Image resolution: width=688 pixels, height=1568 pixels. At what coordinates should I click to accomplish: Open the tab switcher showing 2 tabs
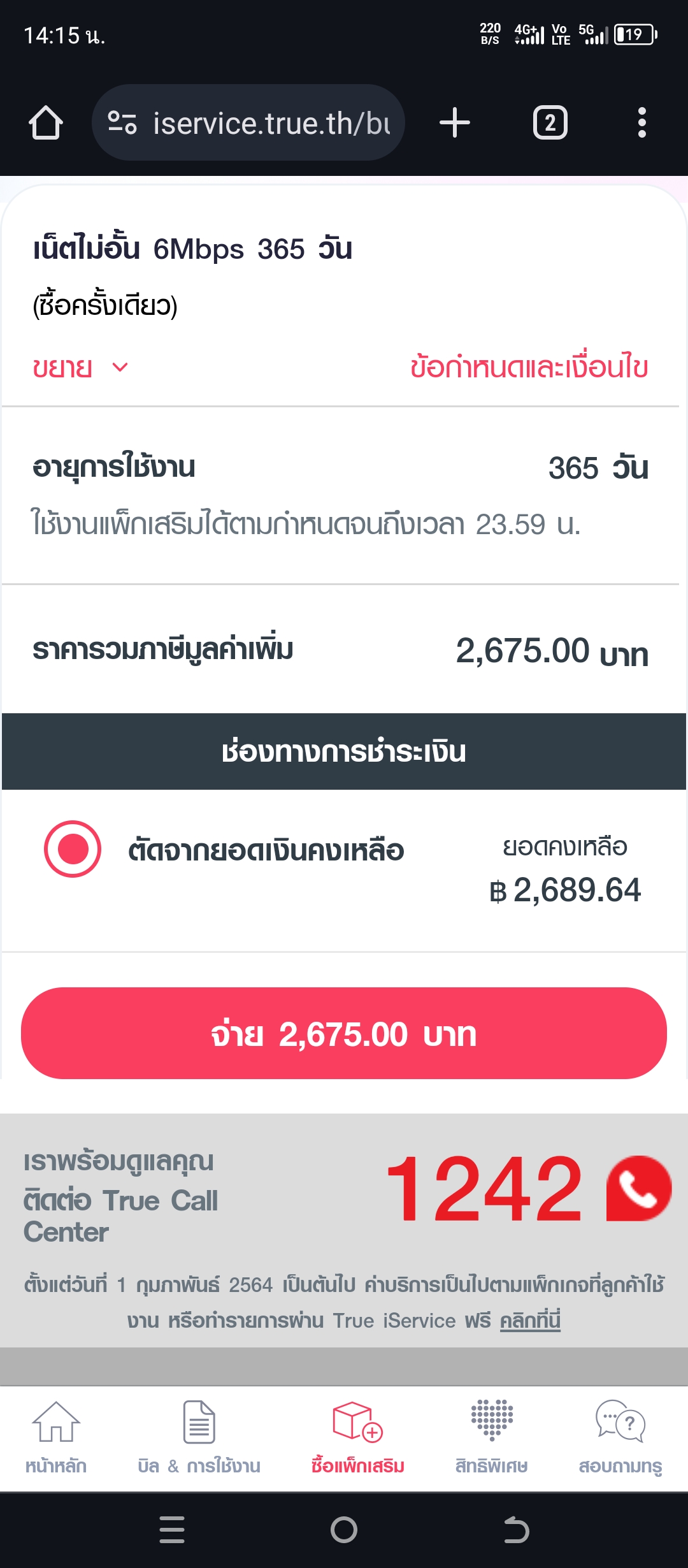(x=550, y=122)
